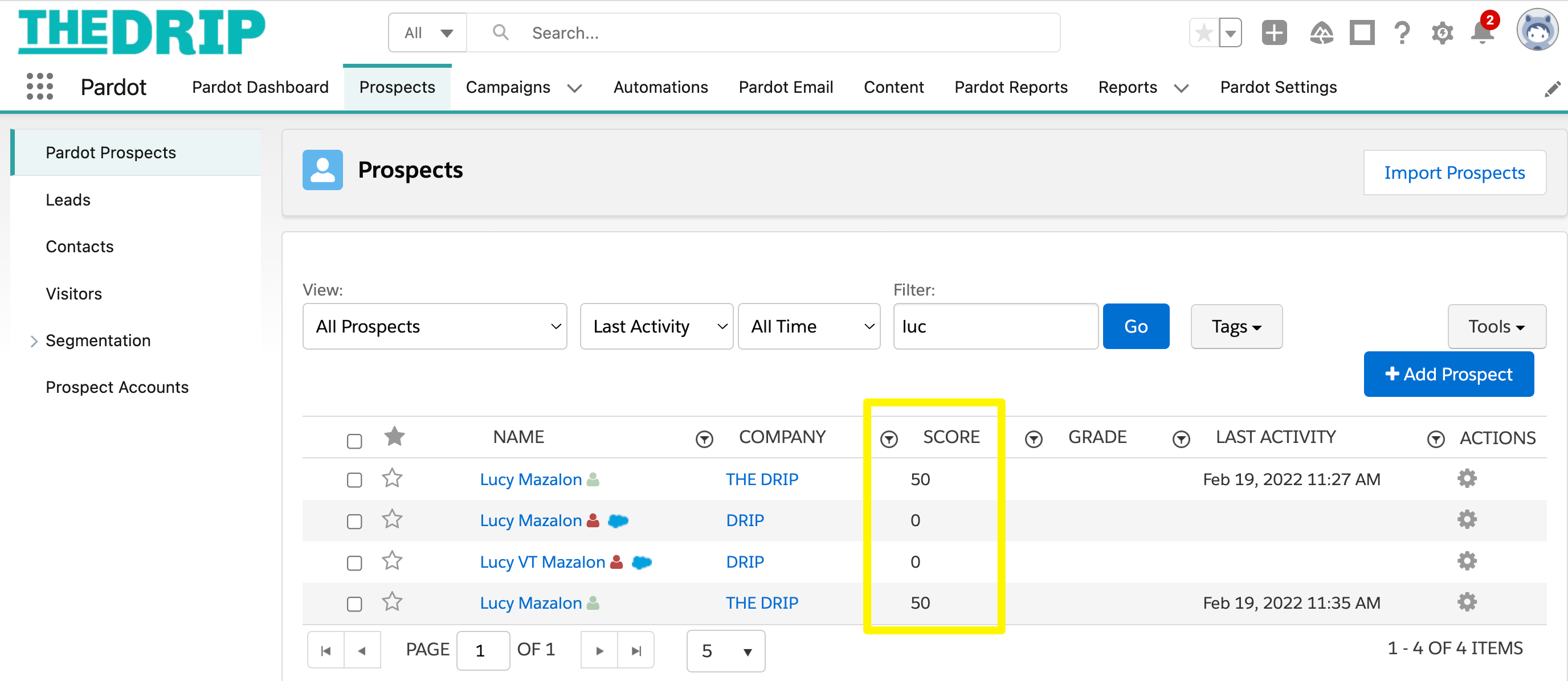Click the global Search field

click(763, 33)
